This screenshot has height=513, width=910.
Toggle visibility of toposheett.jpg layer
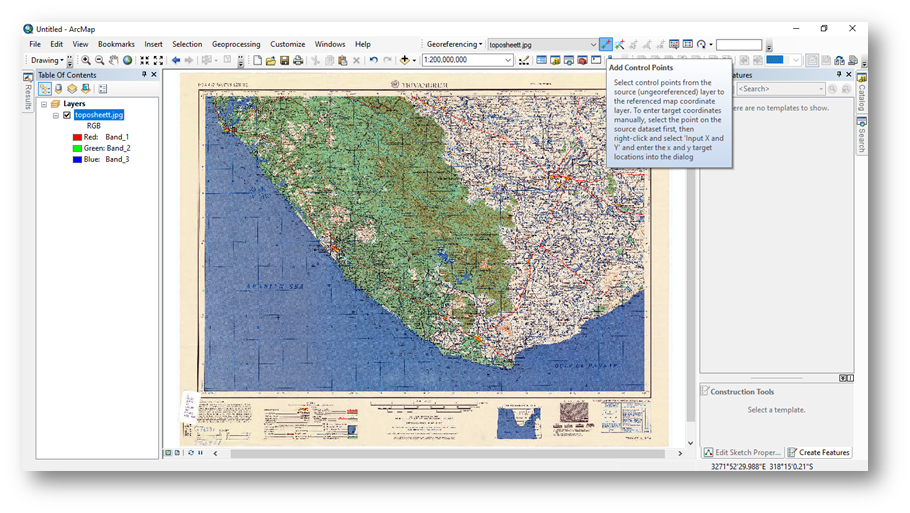pyautogui.click(x=67, y=115)
